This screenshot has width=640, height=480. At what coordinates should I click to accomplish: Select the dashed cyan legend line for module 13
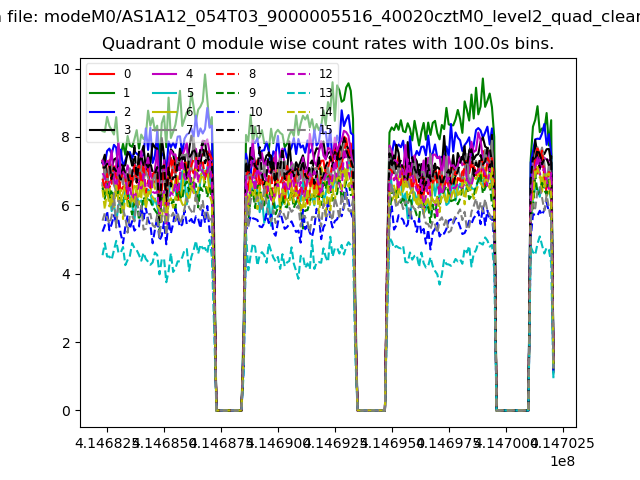(298, 93)
